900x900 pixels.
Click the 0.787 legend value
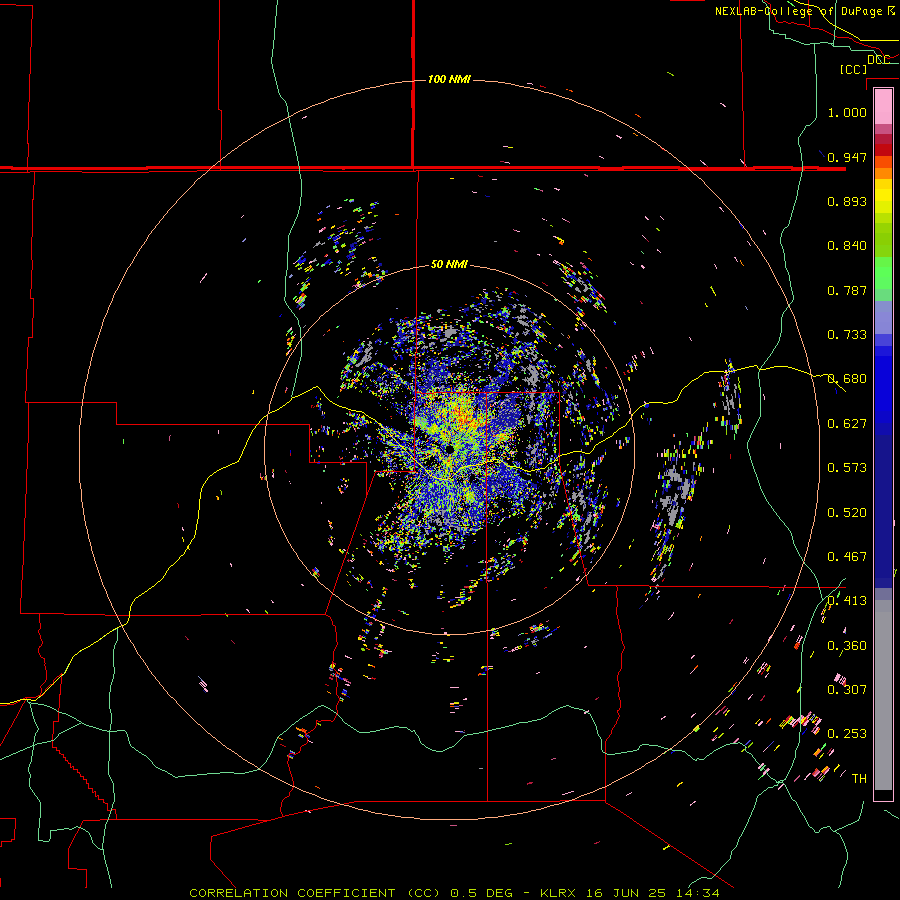click(x=847, y=290)
